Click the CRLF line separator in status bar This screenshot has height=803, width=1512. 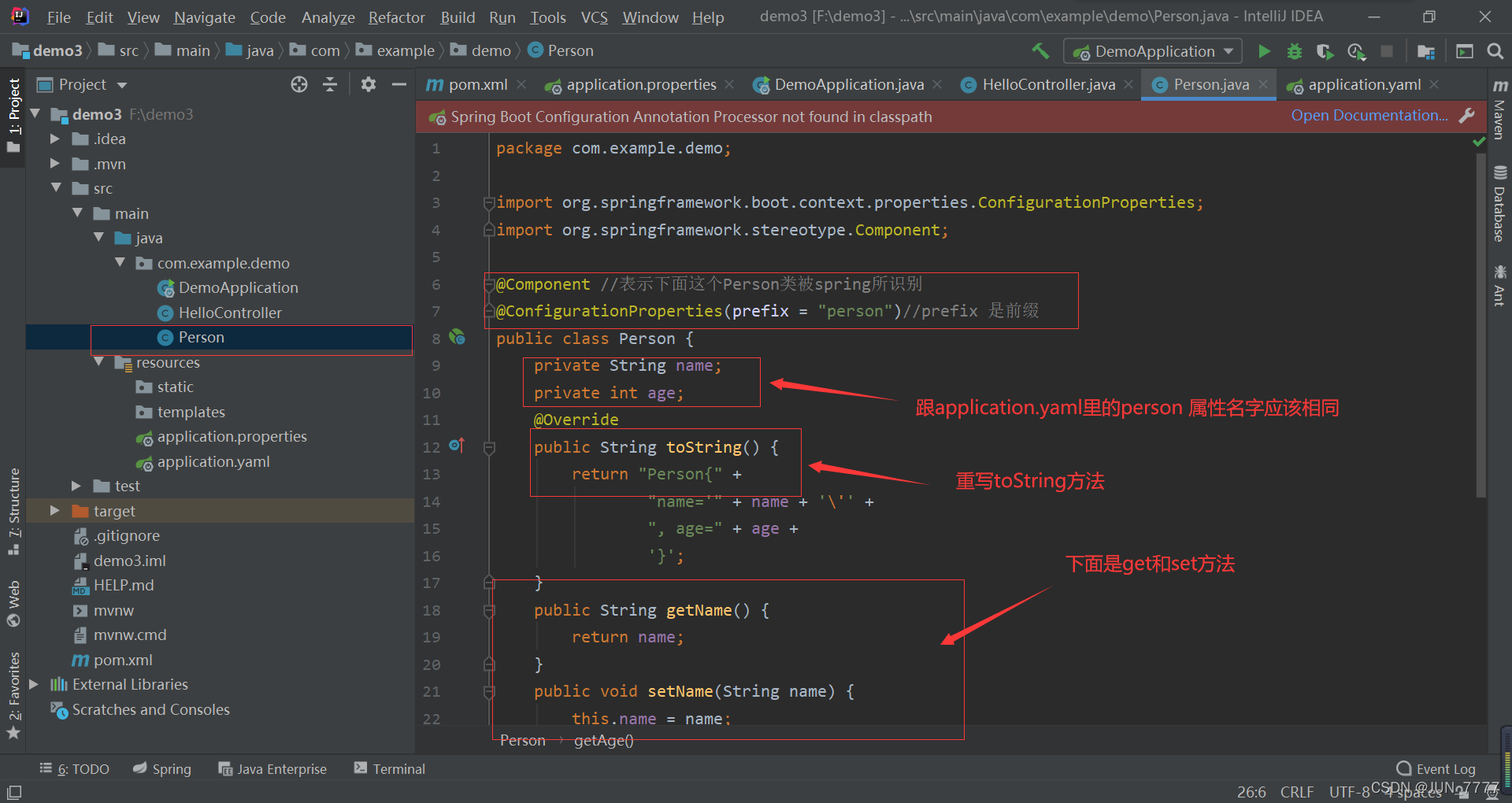coord(1296,792)
